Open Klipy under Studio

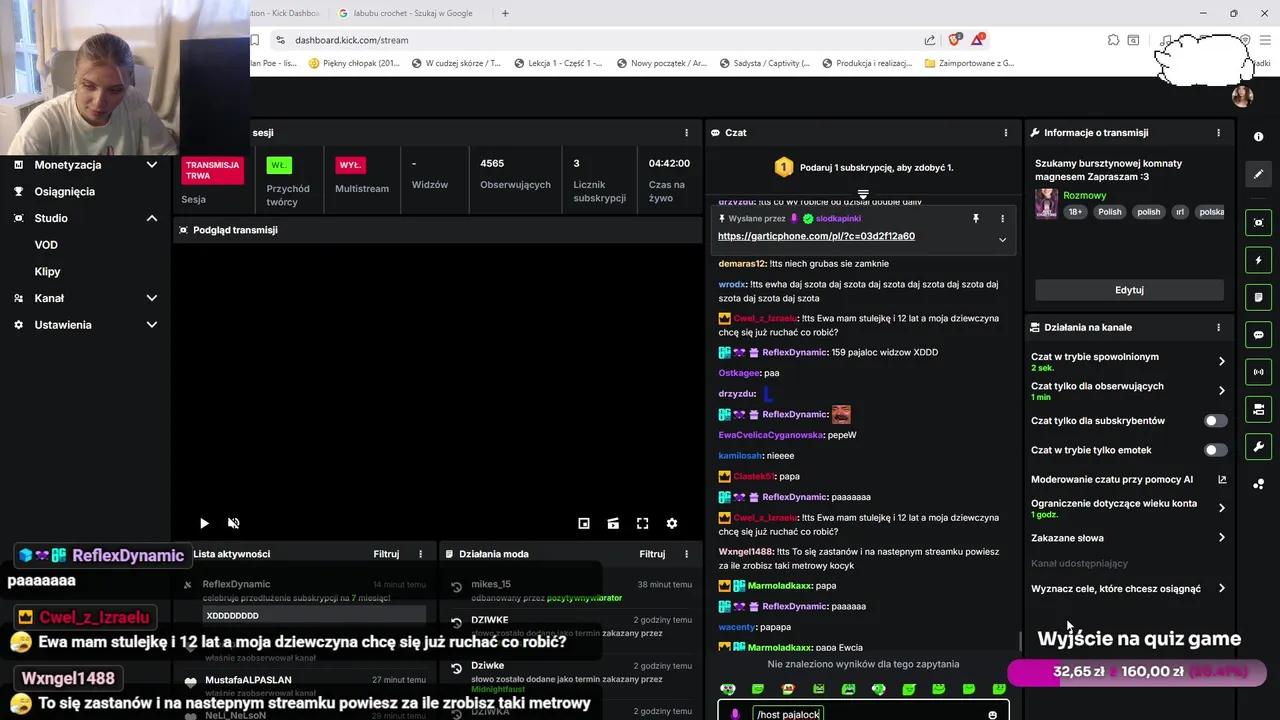click(47, 272)
